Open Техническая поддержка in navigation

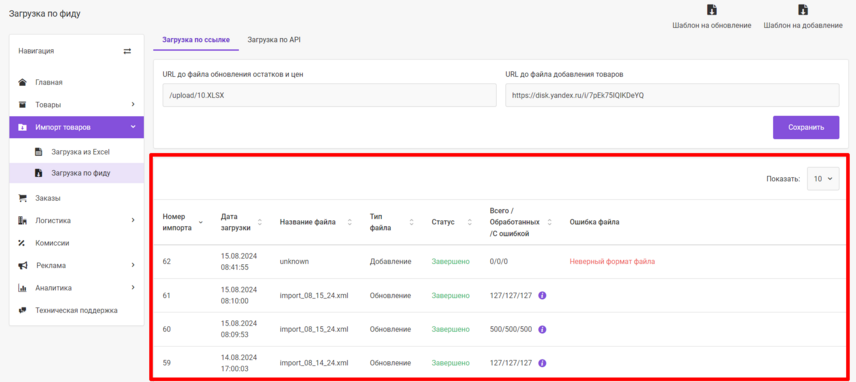tap(77, 310)
